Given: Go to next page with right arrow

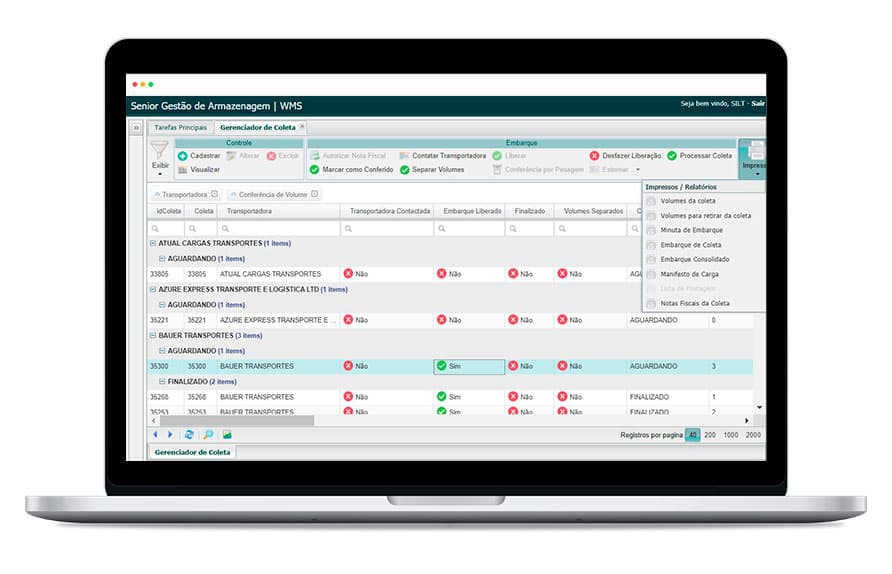Looking at the screenshot, I should coord(170,435).
